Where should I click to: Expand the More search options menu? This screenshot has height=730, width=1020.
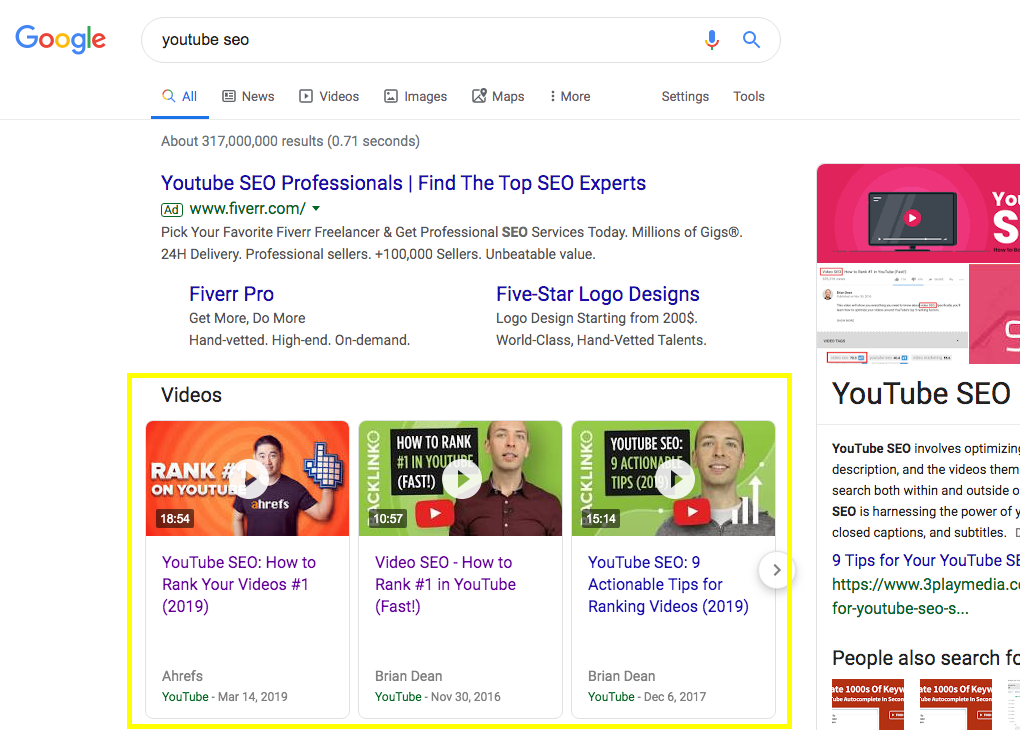point(570,96)
